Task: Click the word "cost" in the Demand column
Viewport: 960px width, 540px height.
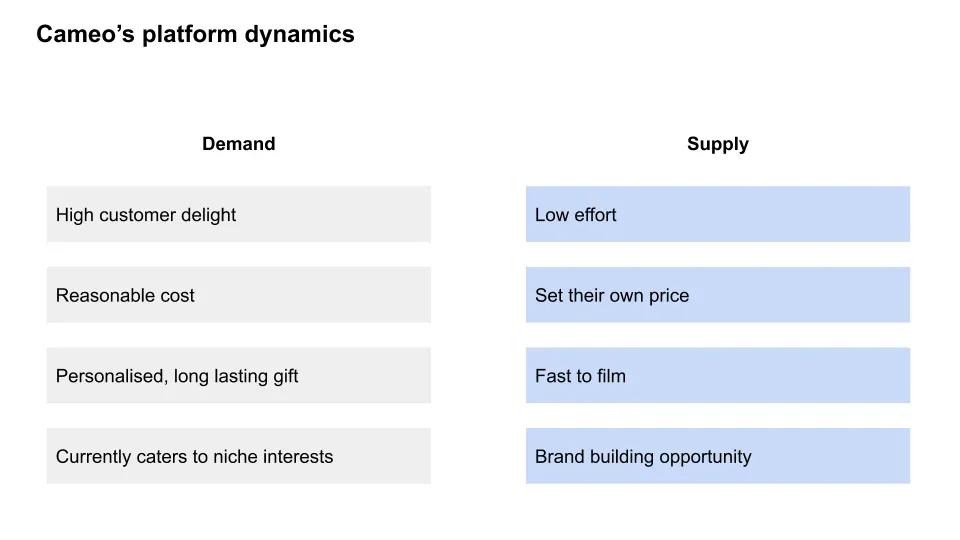Action: [177, 296]
